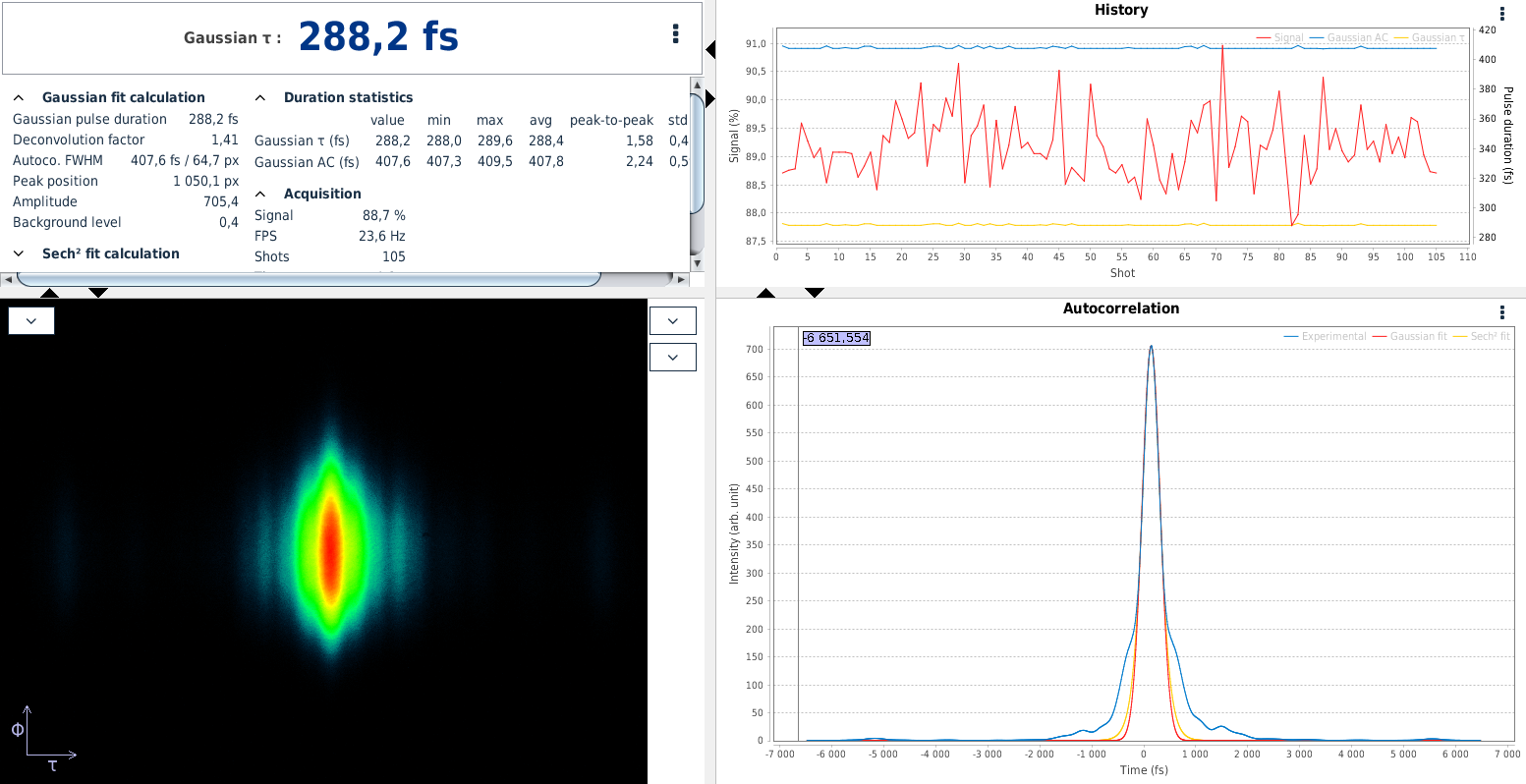Toggle the Gaussian τ series in the History legend
The width and height of the screenshot is (1526, 784).
point(1430,37)
